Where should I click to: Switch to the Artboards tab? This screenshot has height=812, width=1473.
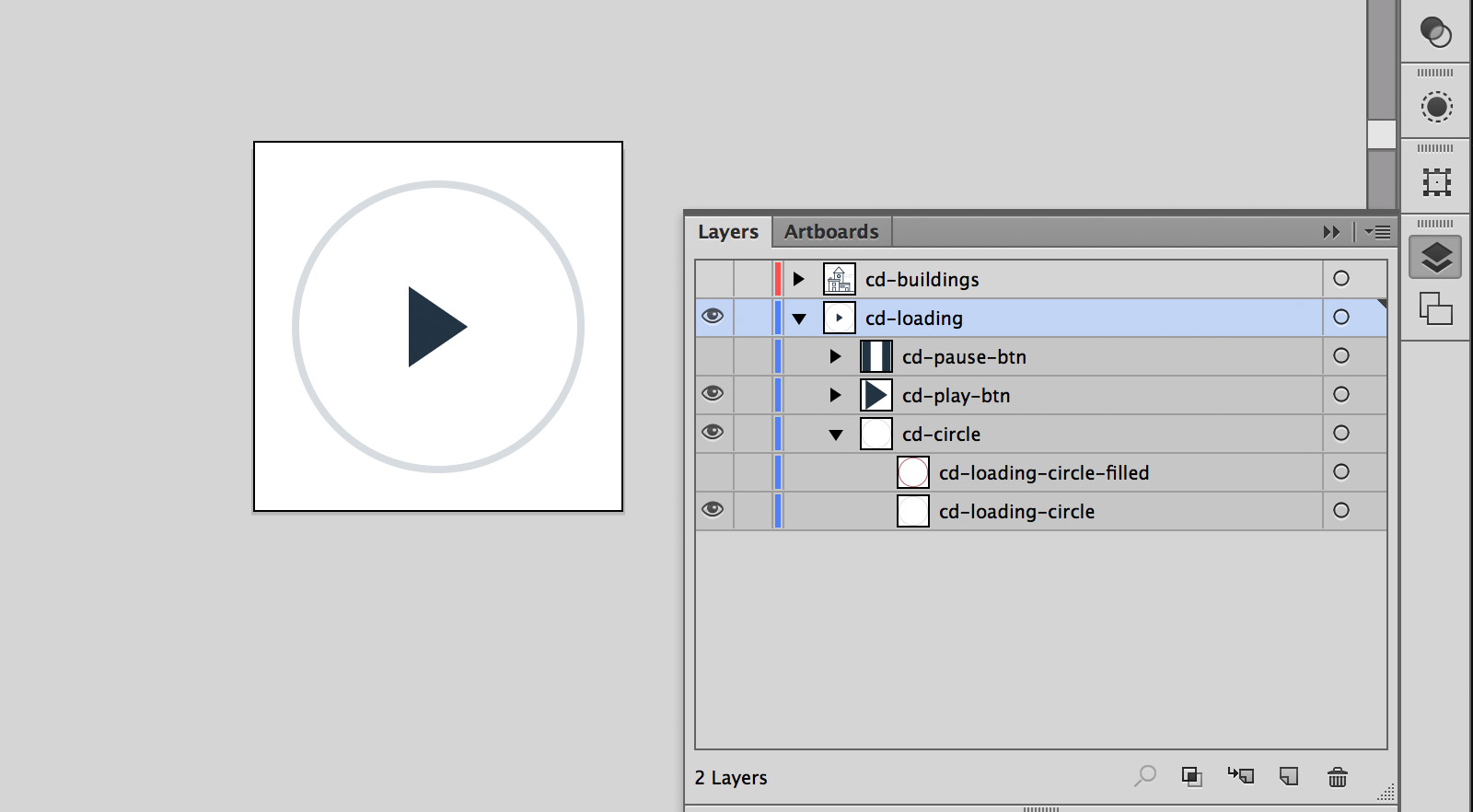831,232
